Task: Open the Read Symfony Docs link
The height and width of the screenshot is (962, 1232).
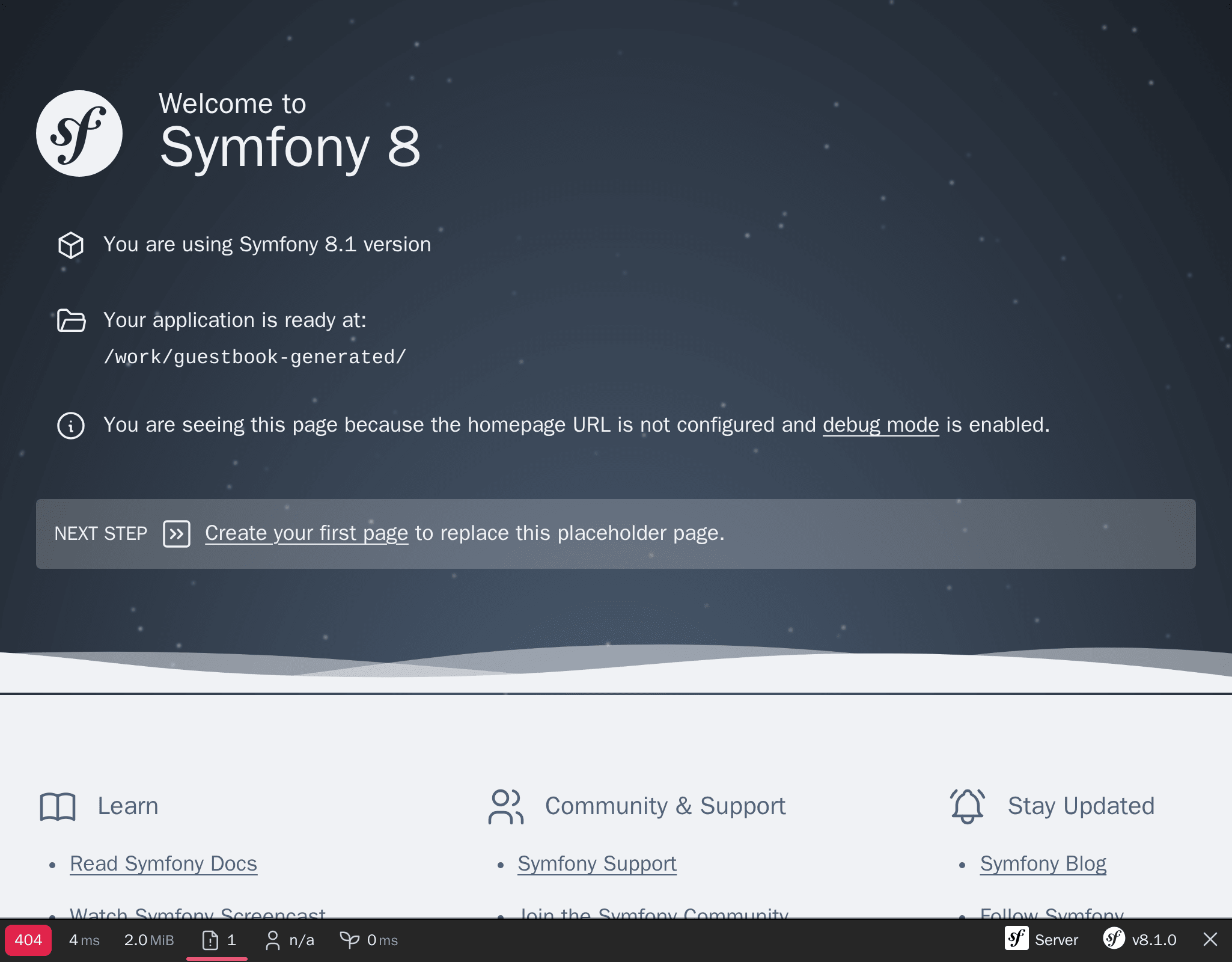Action: click(163, 864)
